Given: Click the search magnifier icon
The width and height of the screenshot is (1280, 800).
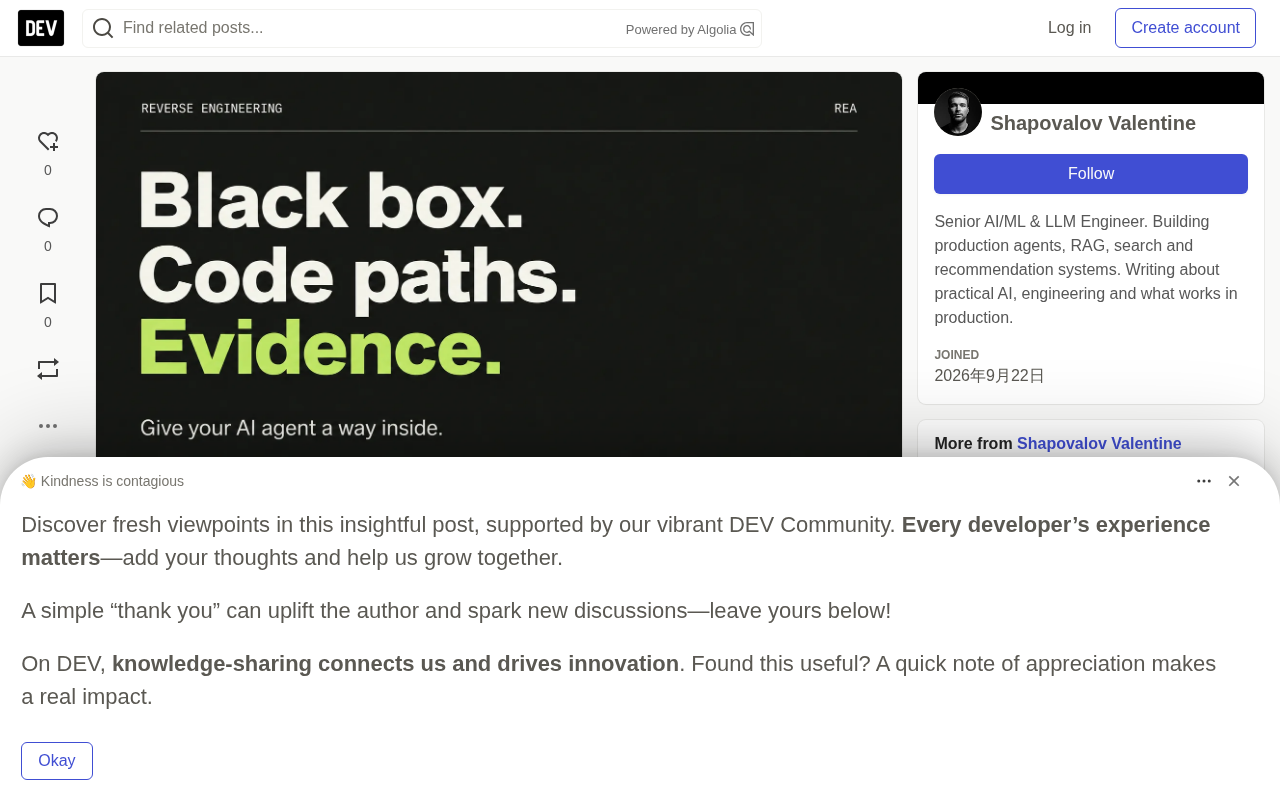Looking at the screenshot, I should pos(103,28).
